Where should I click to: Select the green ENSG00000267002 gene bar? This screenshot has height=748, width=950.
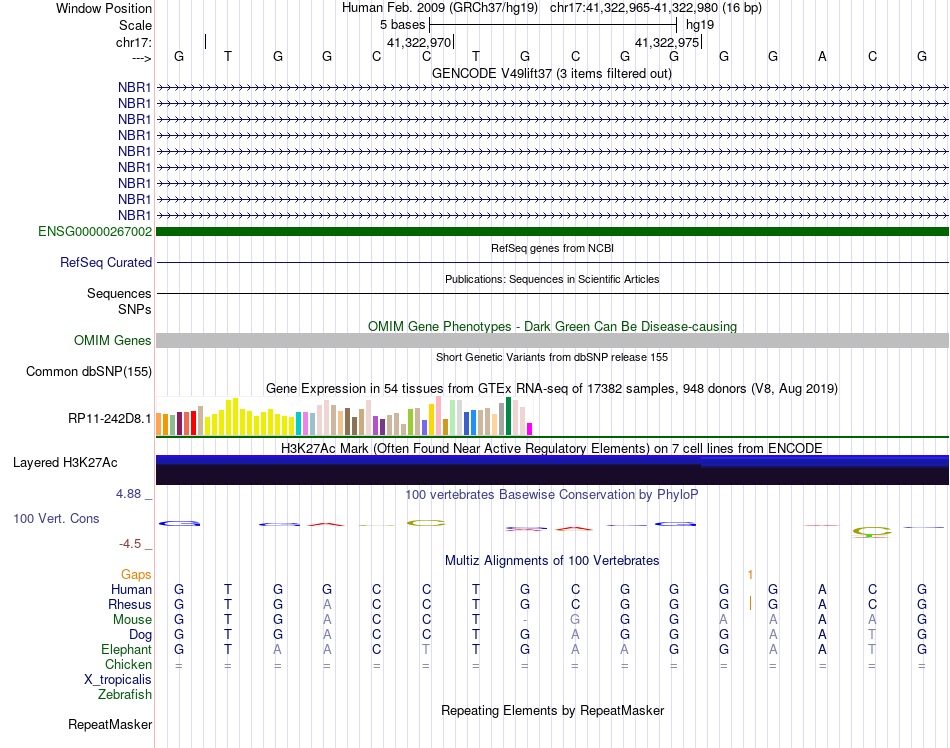coord(552,231)
